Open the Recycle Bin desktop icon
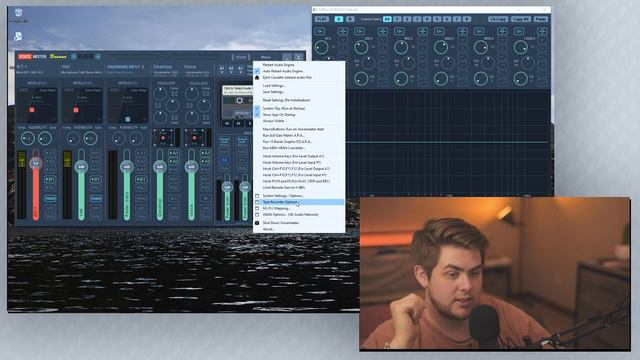Screen dimensions: 640x360 tap(18, 15)
